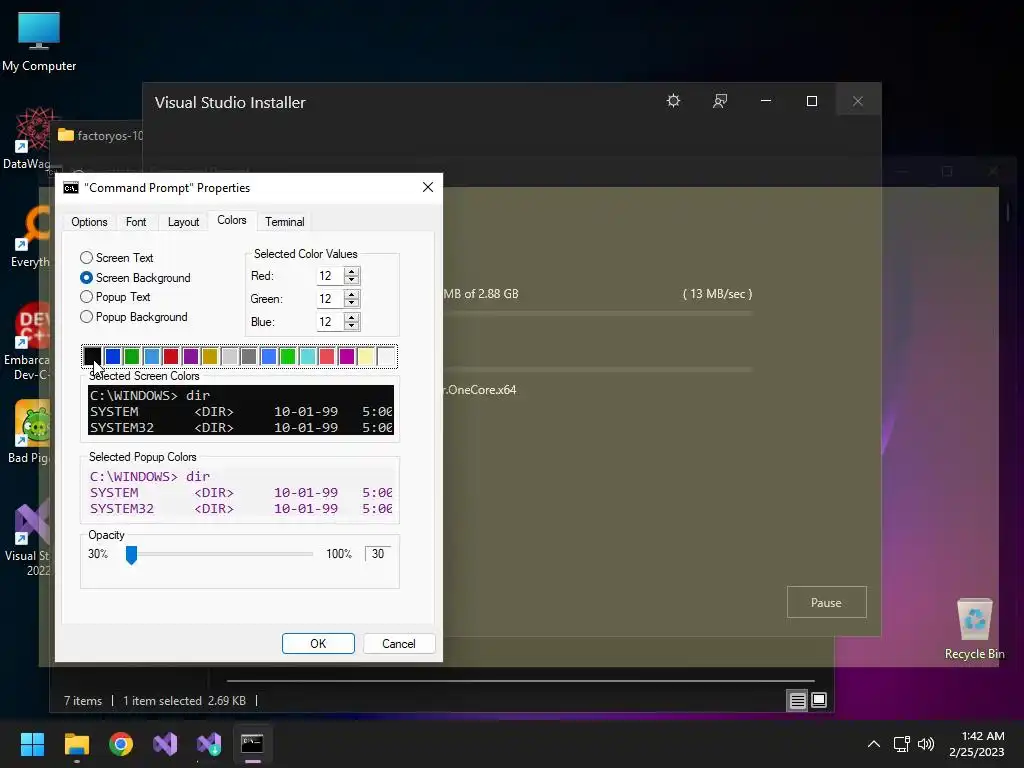
Task: Expand the hidden system tray icons chevron
Action: [873, 744]
